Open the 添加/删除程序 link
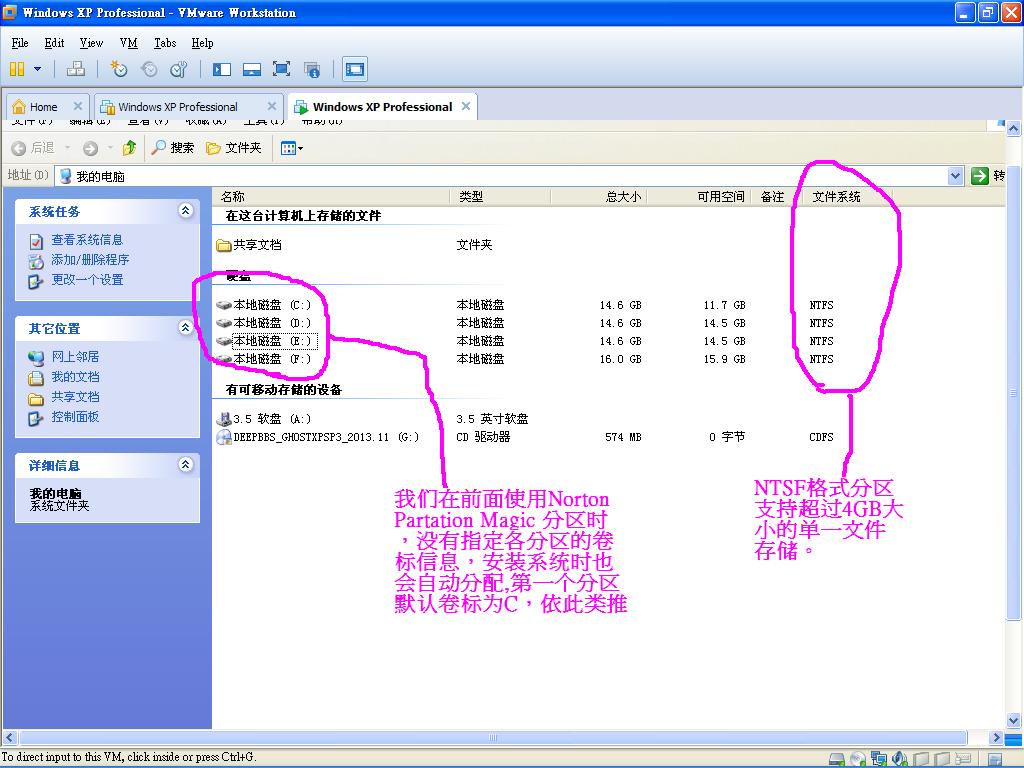 pos(90,260)
